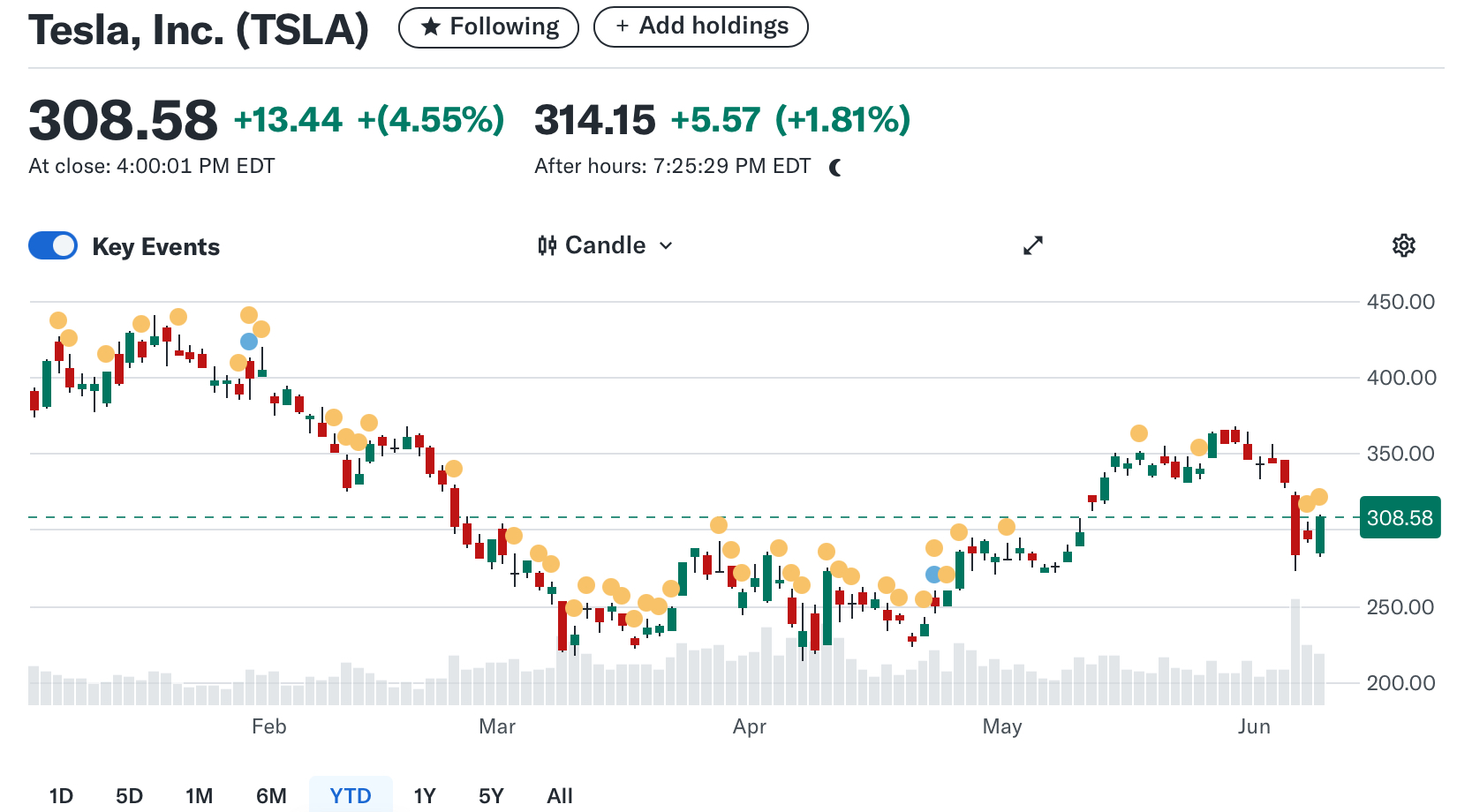1457x812 pixels.
Task: Click the Add holdings button
Action: coord(701,26)
